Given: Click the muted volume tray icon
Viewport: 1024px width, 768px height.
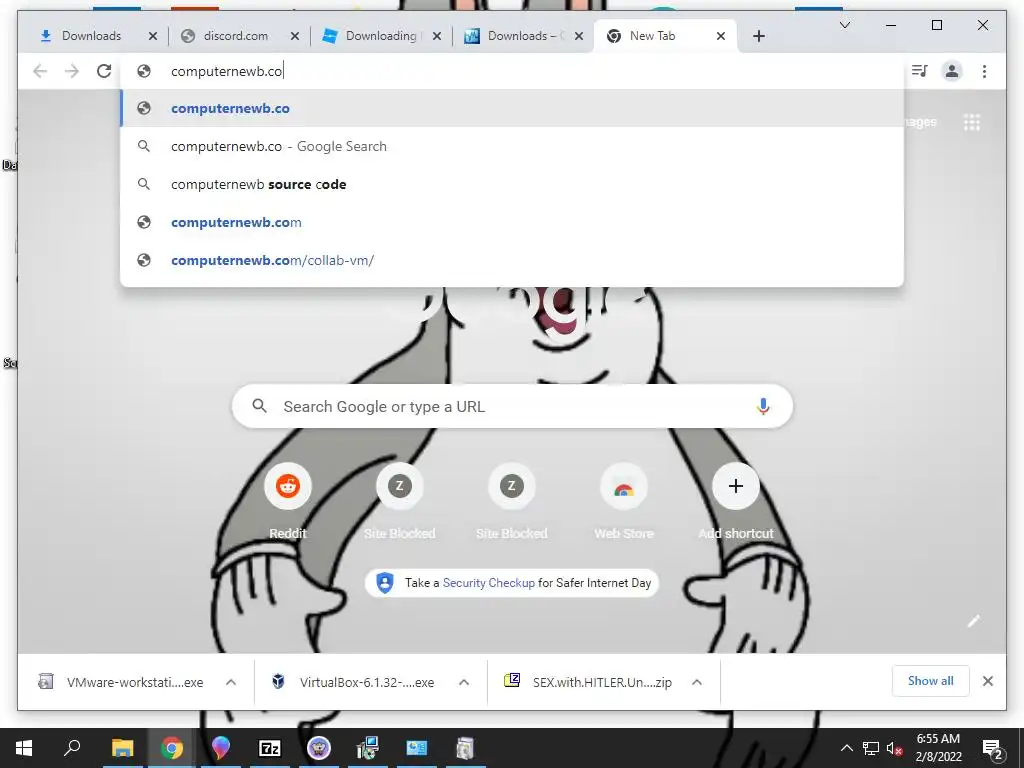Looking at the screenshot, I should [x=895, y=748].
